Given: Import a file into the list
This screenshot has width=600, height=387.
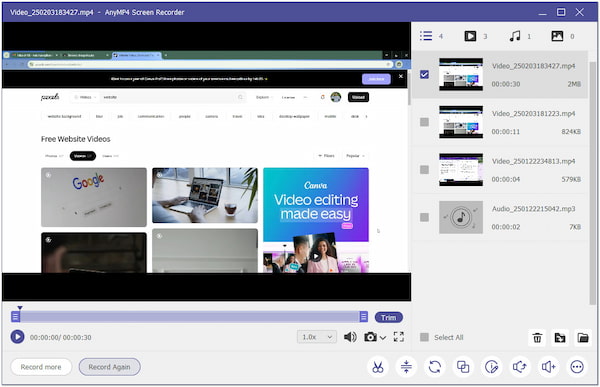Looking at the screenshot, I should point(560,338).
